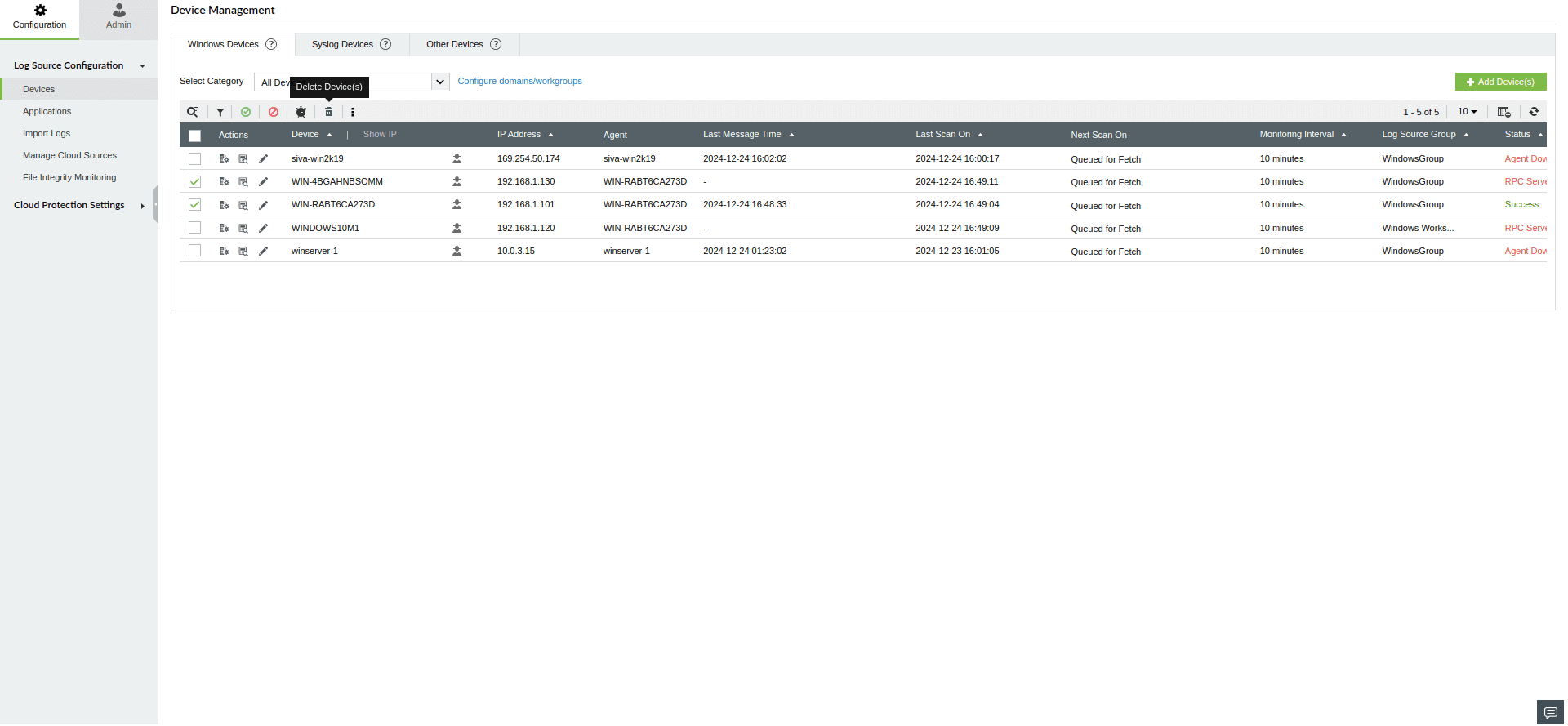Open the column chooser icon beside the refresh button

point(1503,112)
